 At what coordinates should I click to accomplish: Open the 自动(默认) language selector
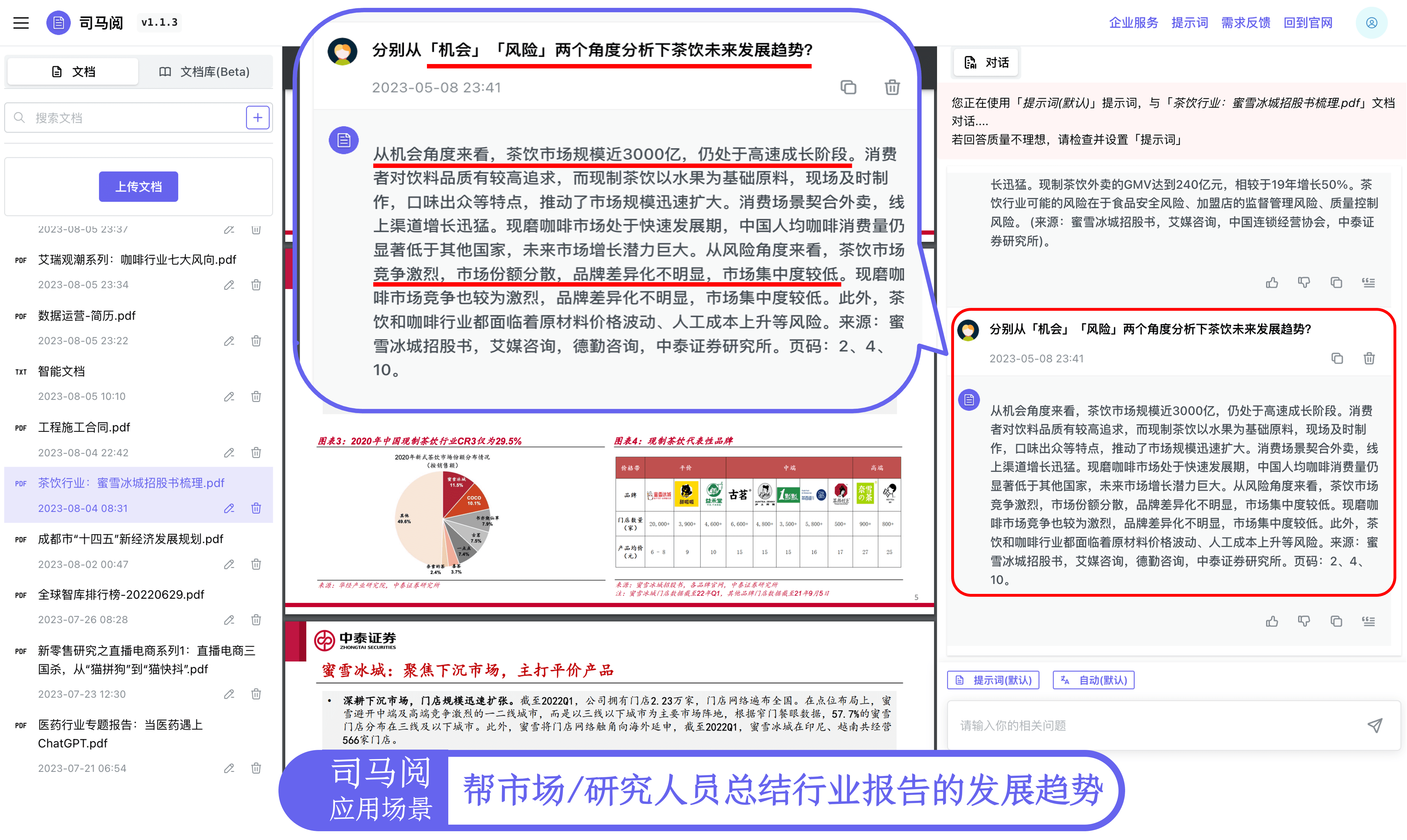coord(1093,680)
